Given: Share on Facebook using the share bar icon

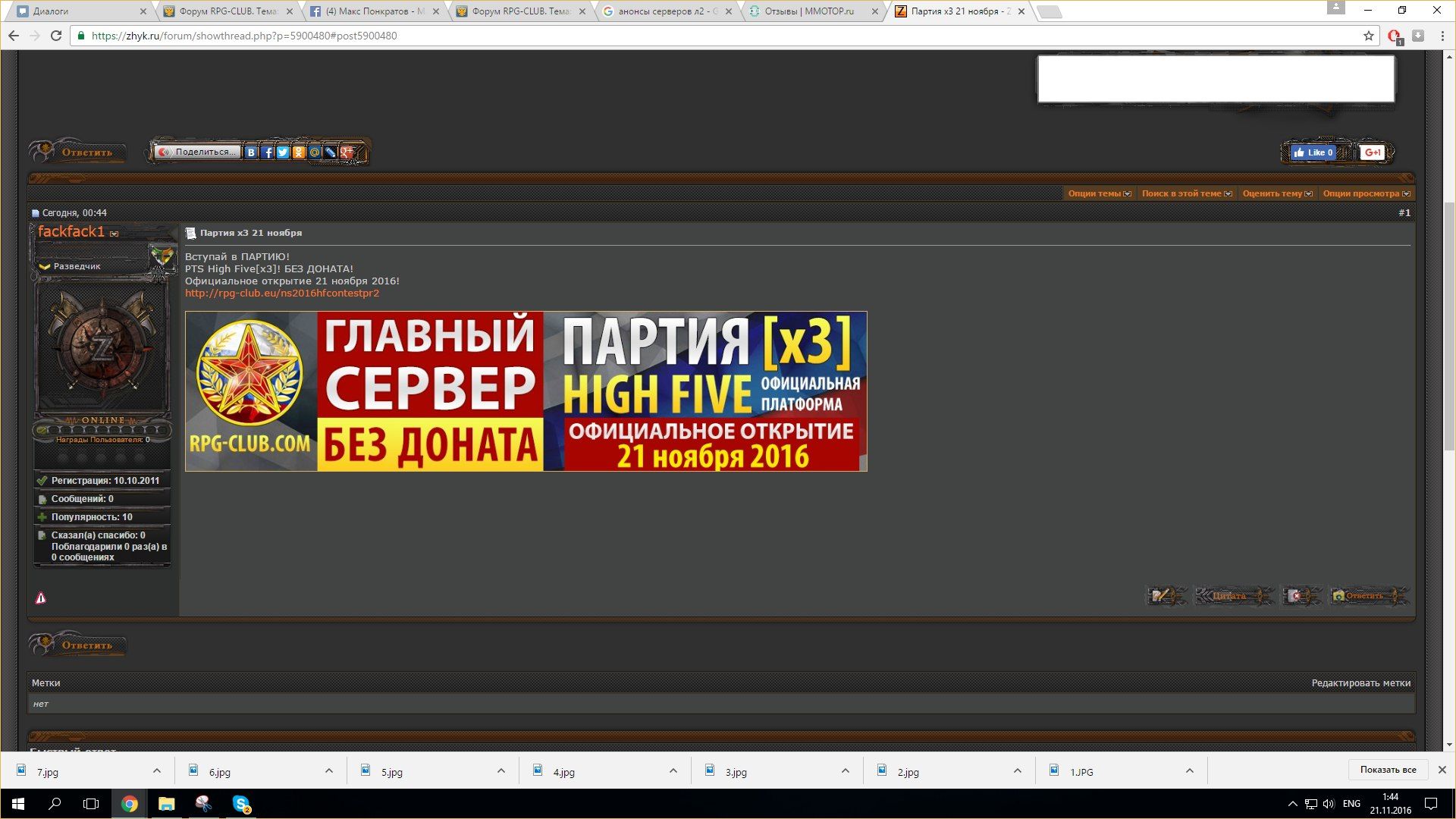Looking at the screenshot, I should pyautogui.click(x=267, y=152).
